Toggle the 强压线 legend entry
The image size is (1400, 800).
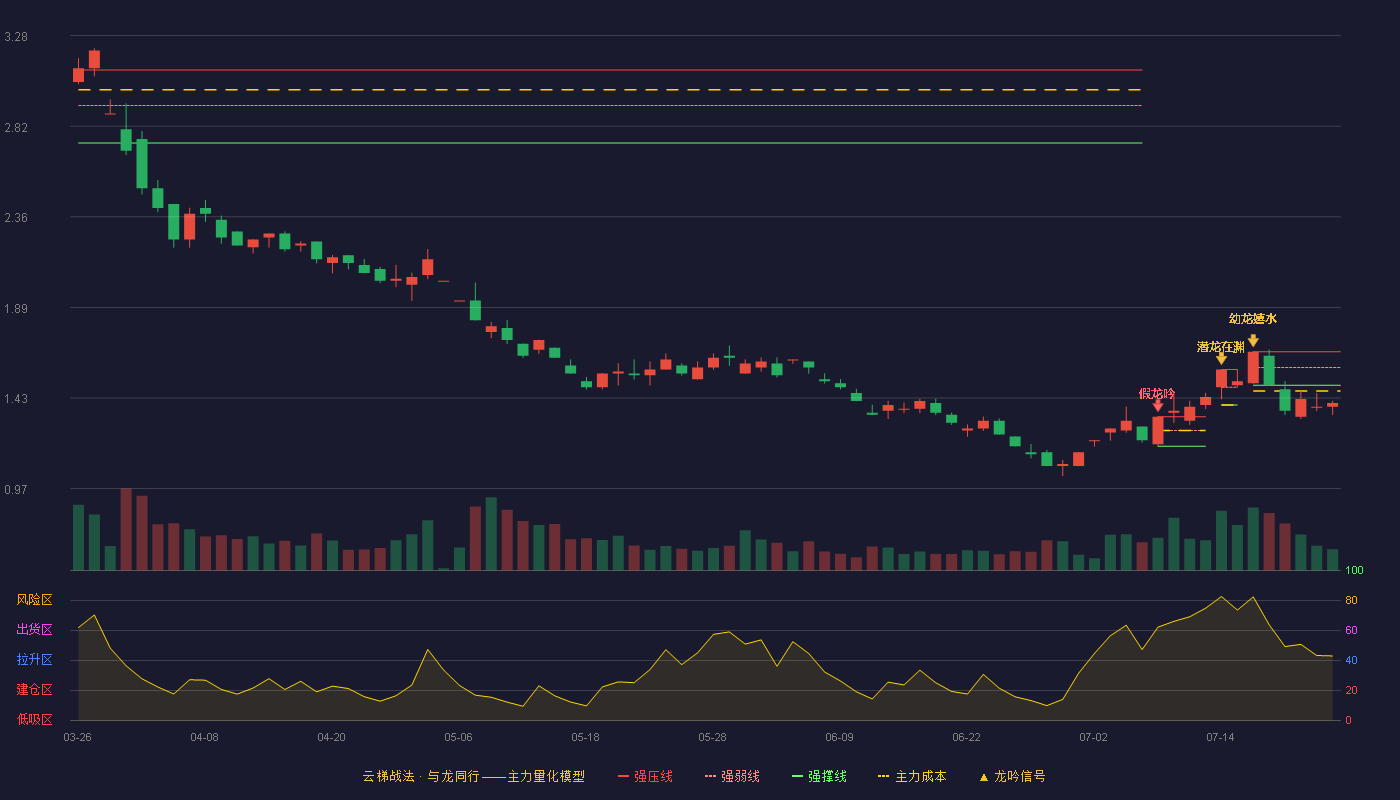pyautogui.click(x=645, y=776)
